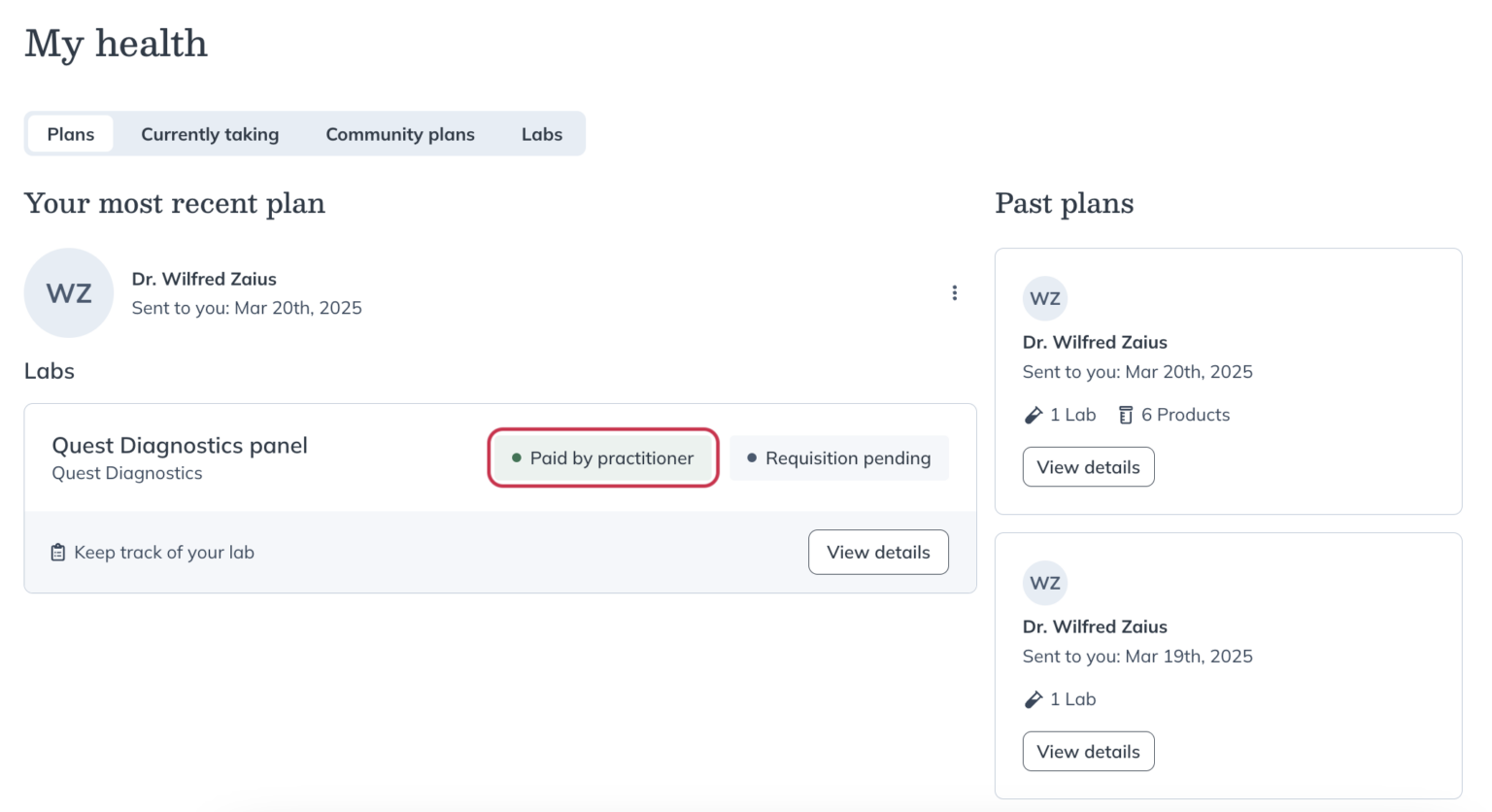Select the lab icon on the Mar 19th plan

click(1033, 698)
